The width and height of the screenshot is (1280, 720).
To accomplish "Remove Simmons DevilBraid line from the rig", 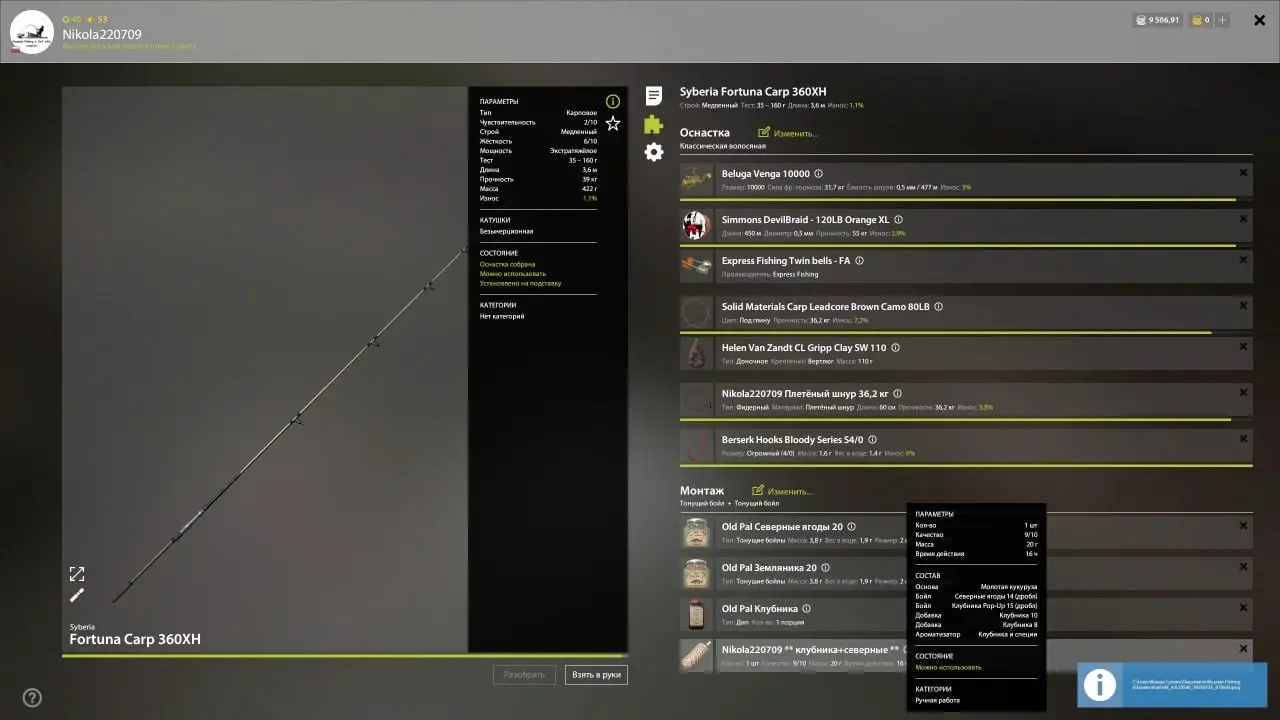I will (x=1243, y=219).
